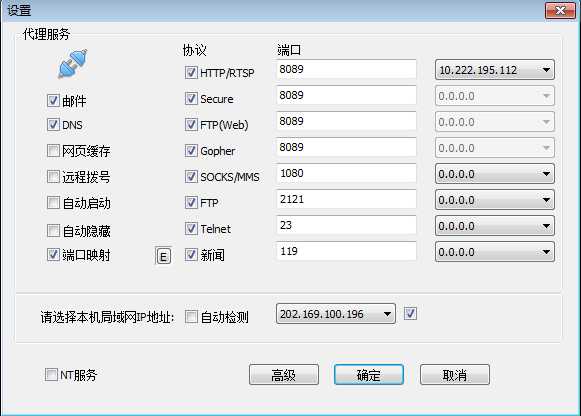Enable the 远程拨号 checkbox
This screenshot has height=416, width=581.
tap(53, 176)
